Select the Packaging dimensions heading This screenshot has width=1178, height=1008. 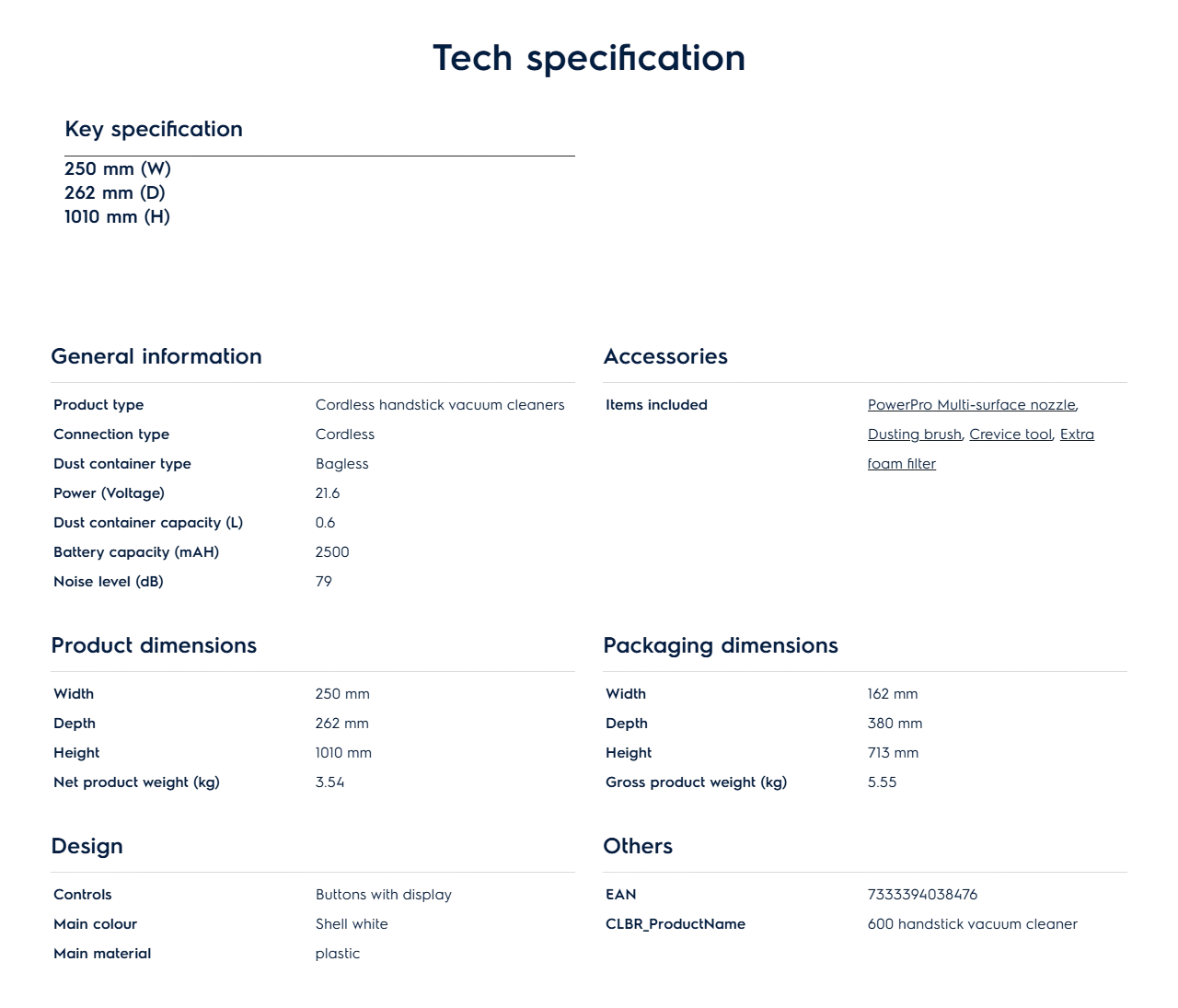point(721,645)
